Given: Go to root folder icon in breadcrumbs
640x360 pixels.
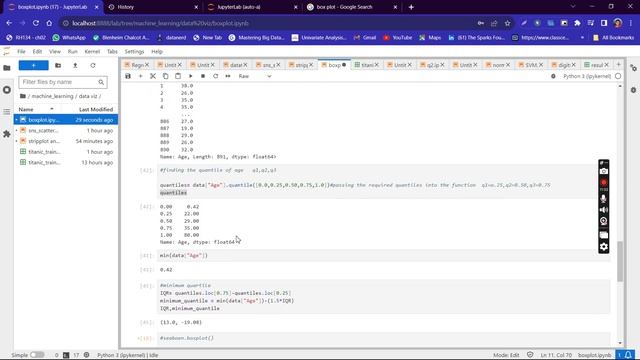Looking at the screenshot, I should (23, 96).
